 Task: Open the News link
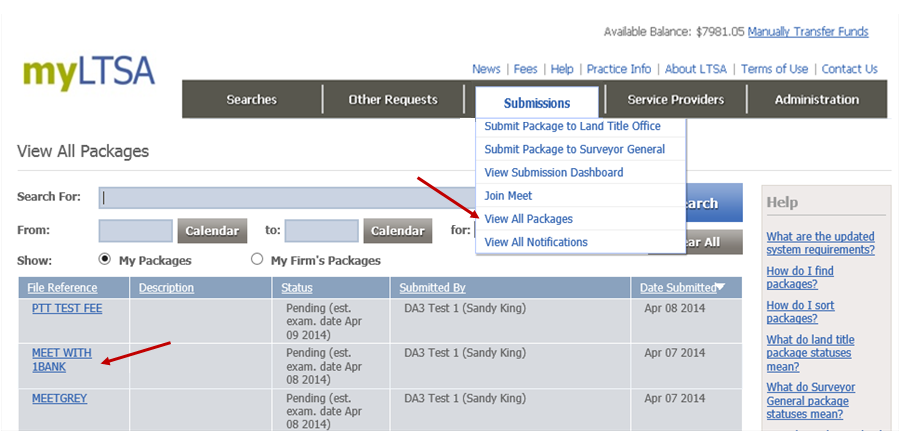point(486,69)
